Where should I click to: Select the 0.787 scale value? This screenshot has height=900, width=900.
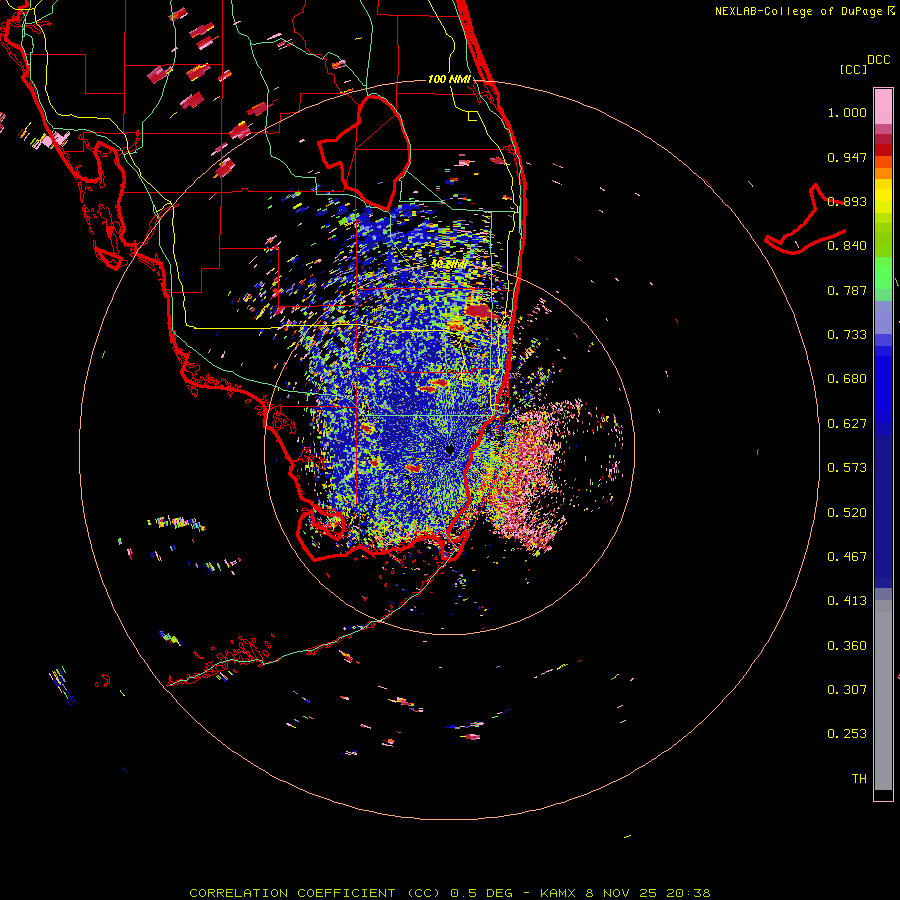click(x=847, y=290)
